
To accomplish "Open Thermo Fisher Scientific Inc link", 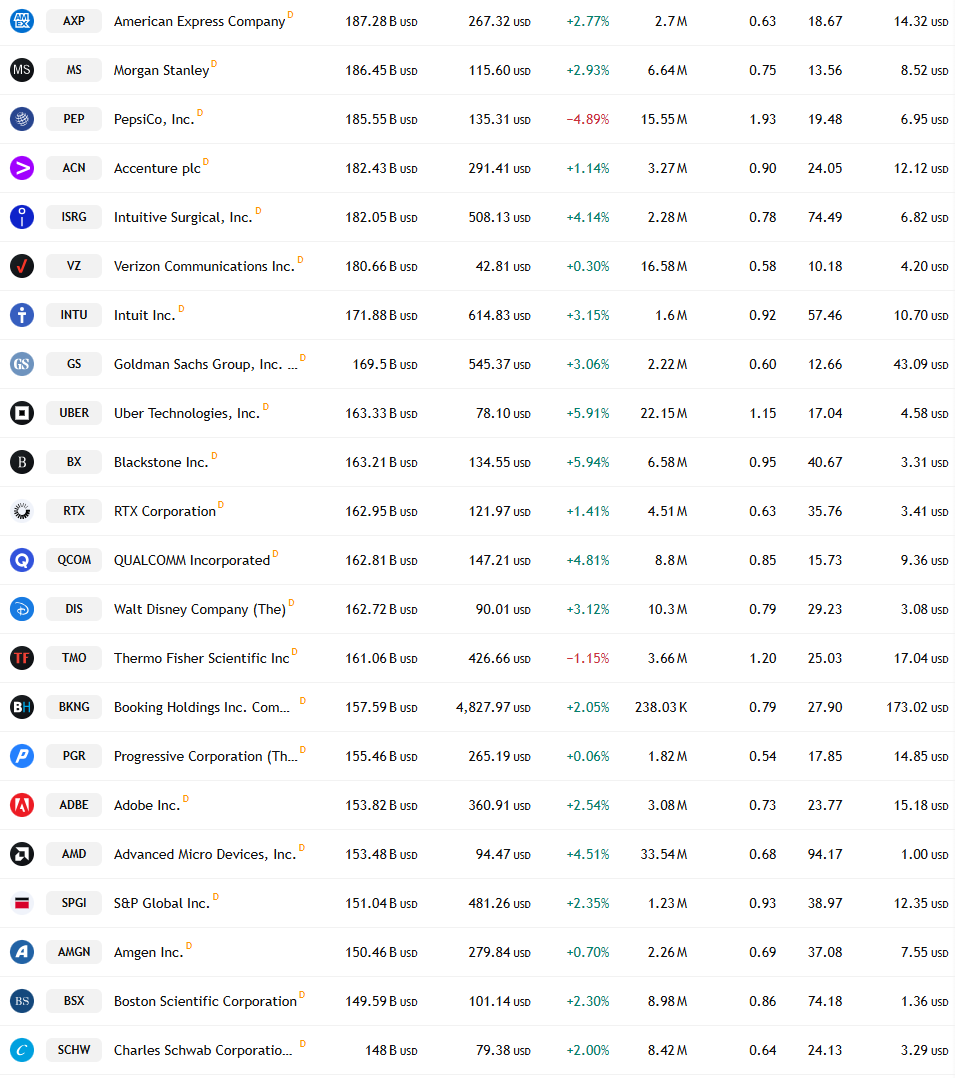I will tap(201, 659).
